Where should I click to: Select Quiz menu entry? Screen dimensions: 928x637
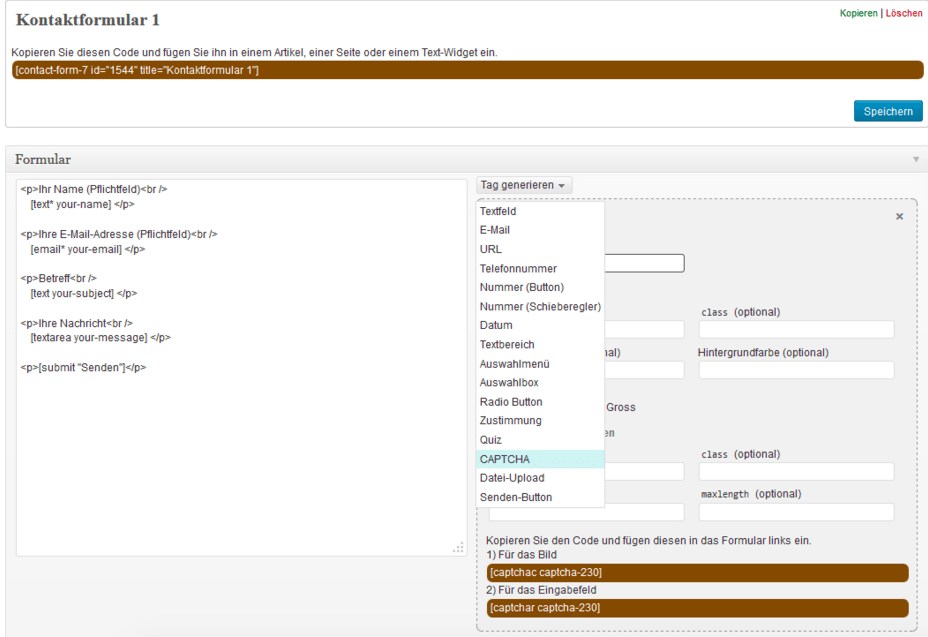540,440
